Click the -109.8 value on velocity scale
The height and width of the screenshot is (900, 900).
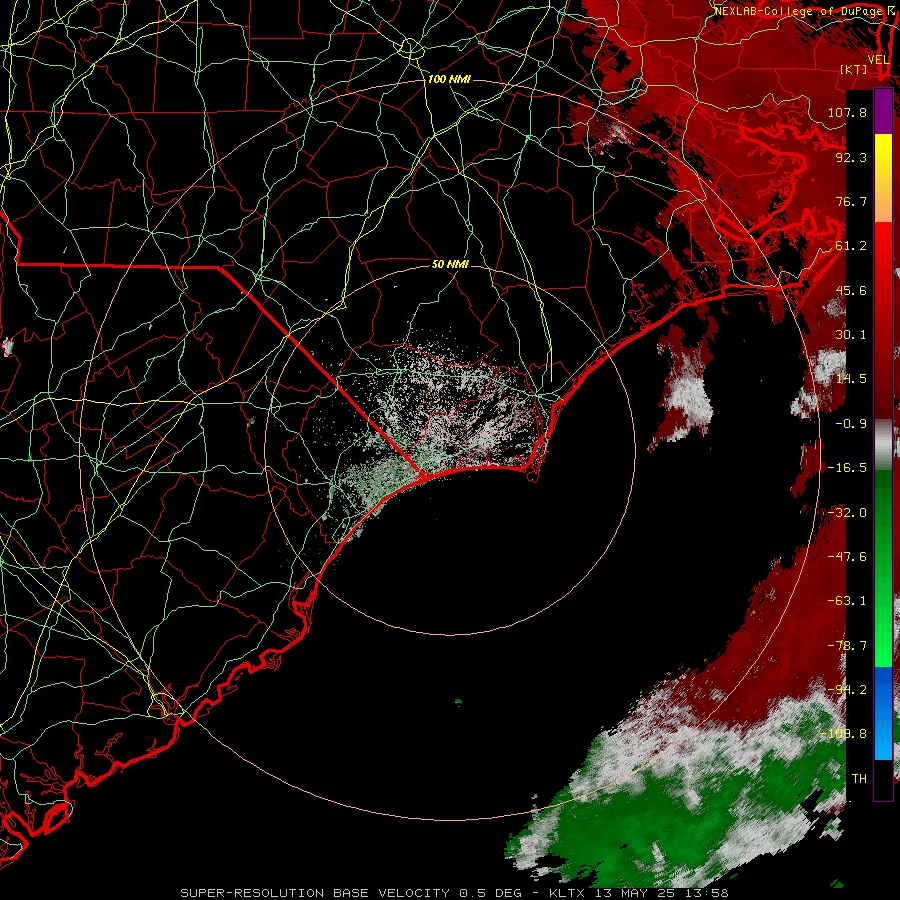point(843,734)
